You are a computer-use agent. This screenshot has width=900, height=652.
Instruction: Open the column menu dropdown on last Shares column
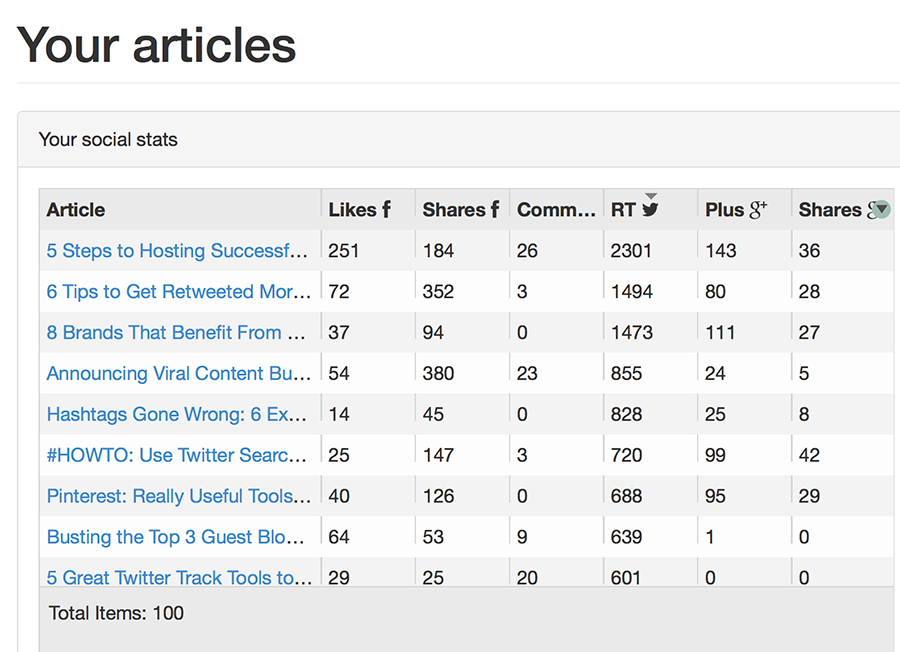click(x=880, y=210)
